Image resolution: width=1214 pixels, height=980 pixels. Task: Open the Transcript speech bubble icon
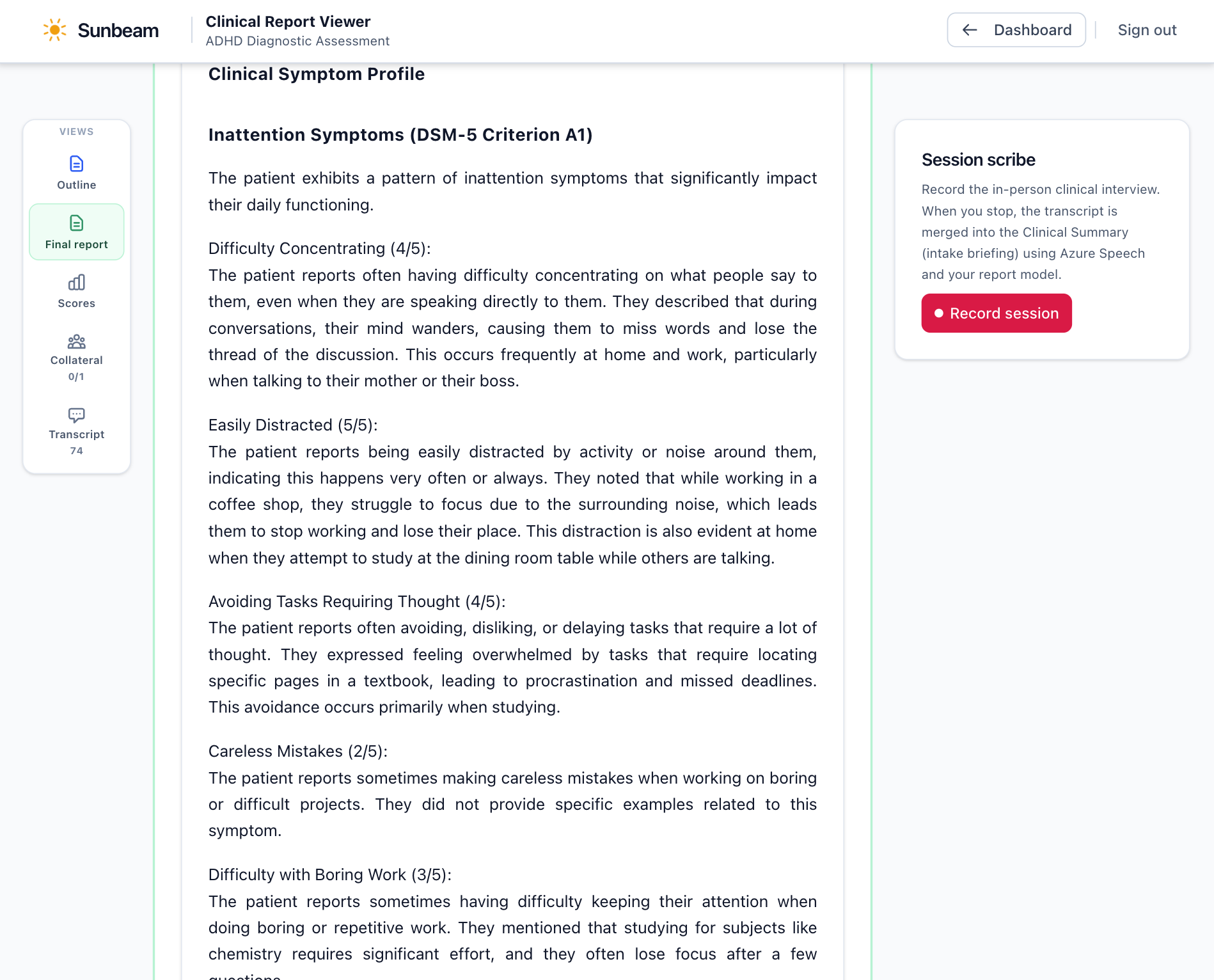pos(76,415)
